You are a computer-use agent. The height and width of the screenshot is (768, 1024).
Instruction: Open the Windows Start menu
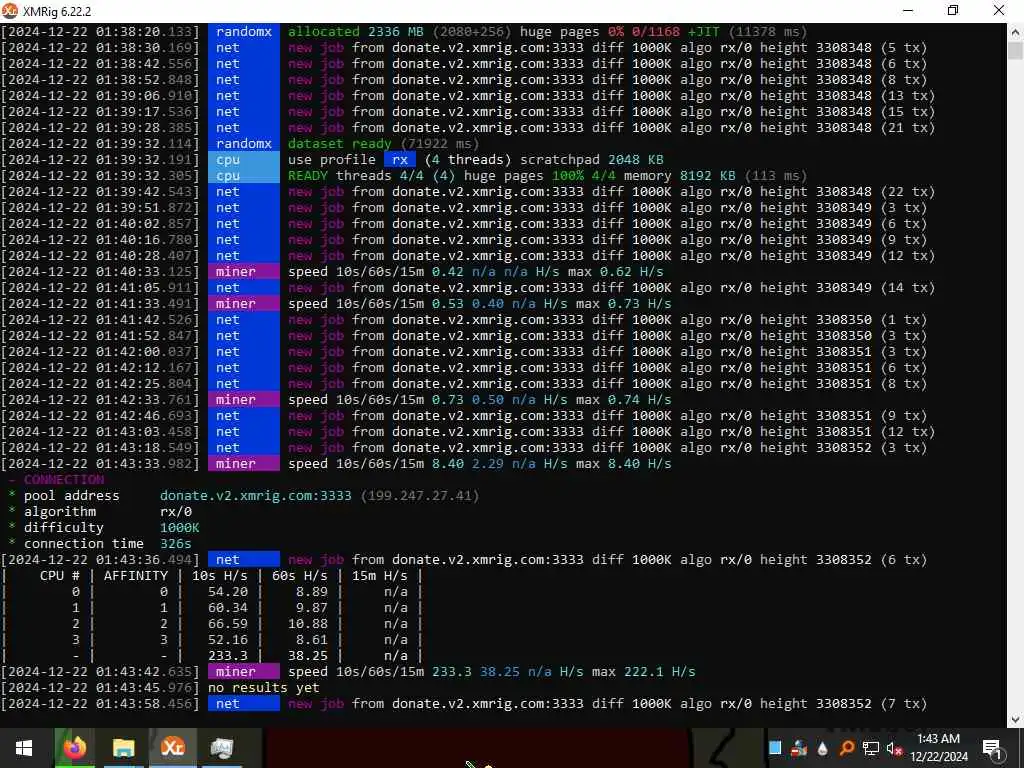24,748
